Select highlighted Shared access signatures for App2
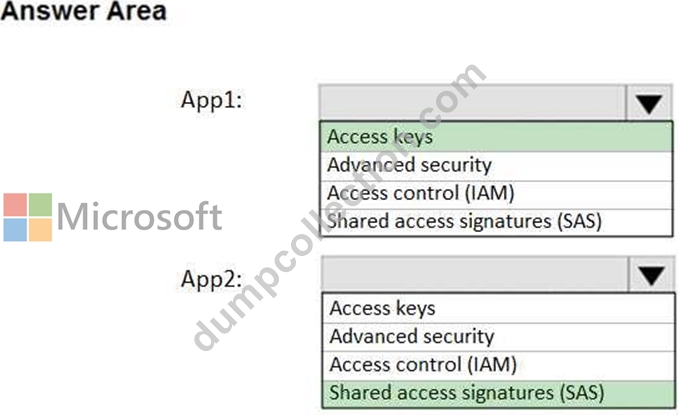 point(498,393)
